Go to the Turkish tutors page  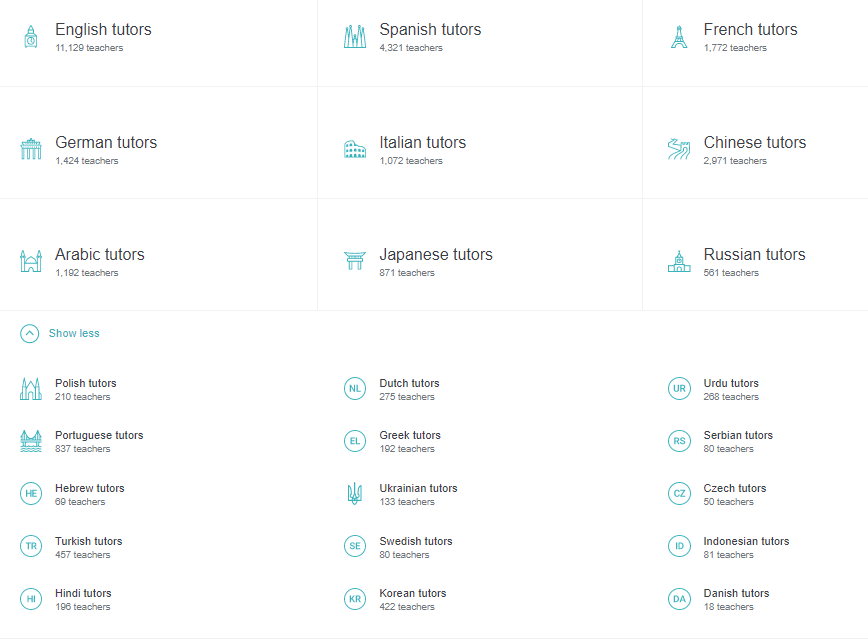(x=88, y=541)
